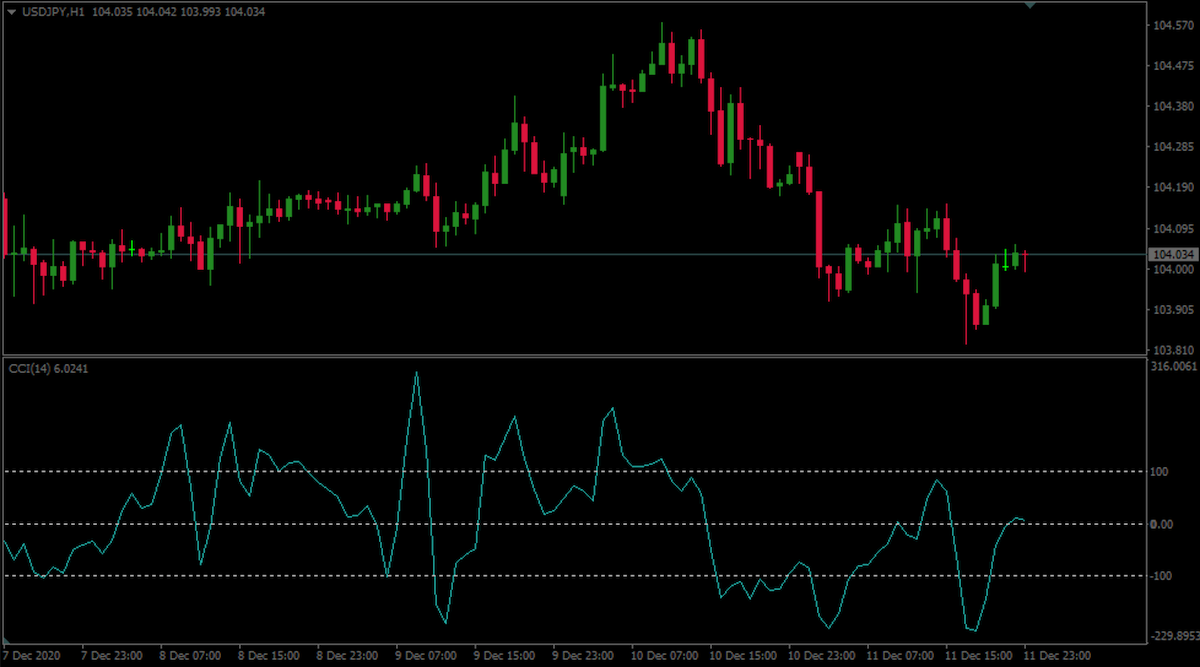Click the 10 Dec 15:00 time axis label
Screen dimensions: 1200x667
[742, 656]
